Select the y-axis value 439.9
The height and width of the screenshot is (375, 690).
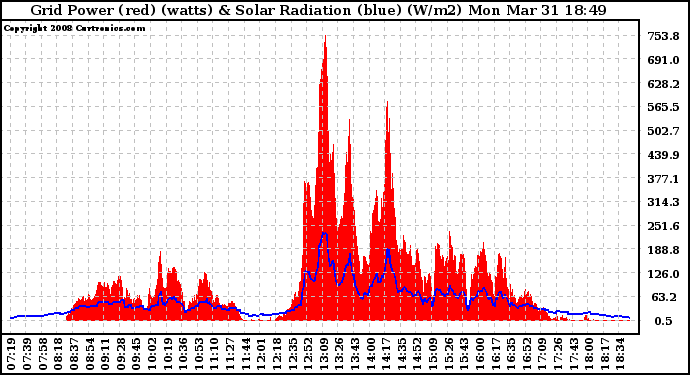coord(663,155)
